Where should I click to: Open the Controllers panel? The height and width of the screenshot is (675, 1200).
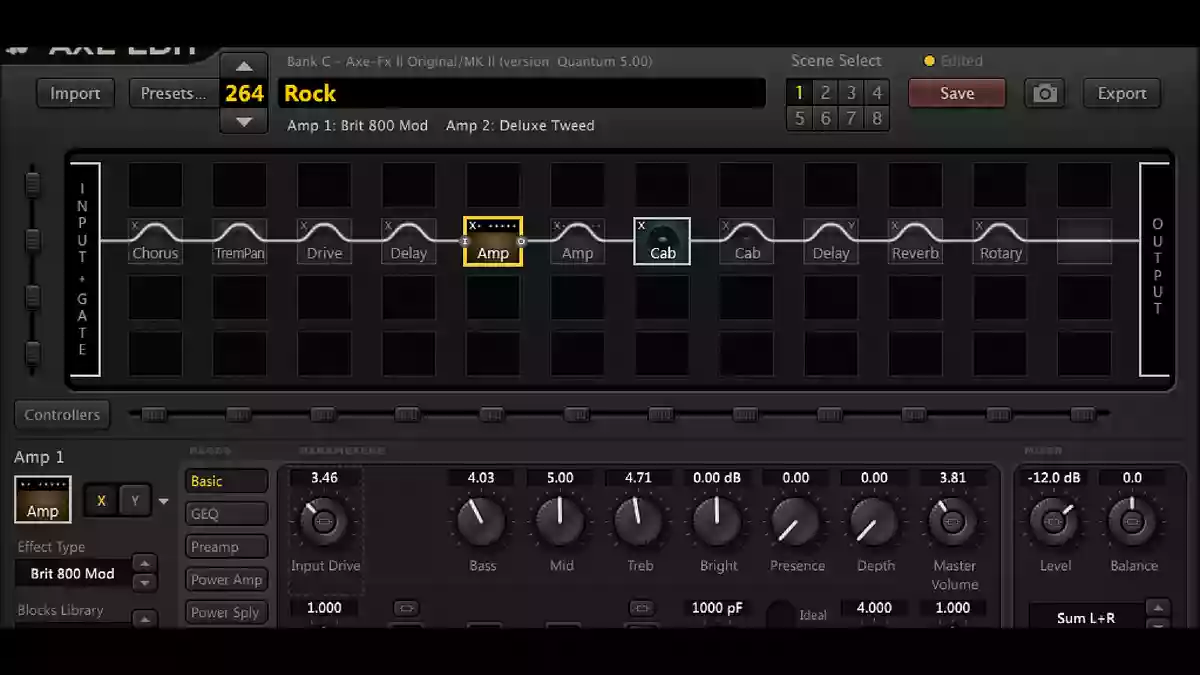point(62,414)
